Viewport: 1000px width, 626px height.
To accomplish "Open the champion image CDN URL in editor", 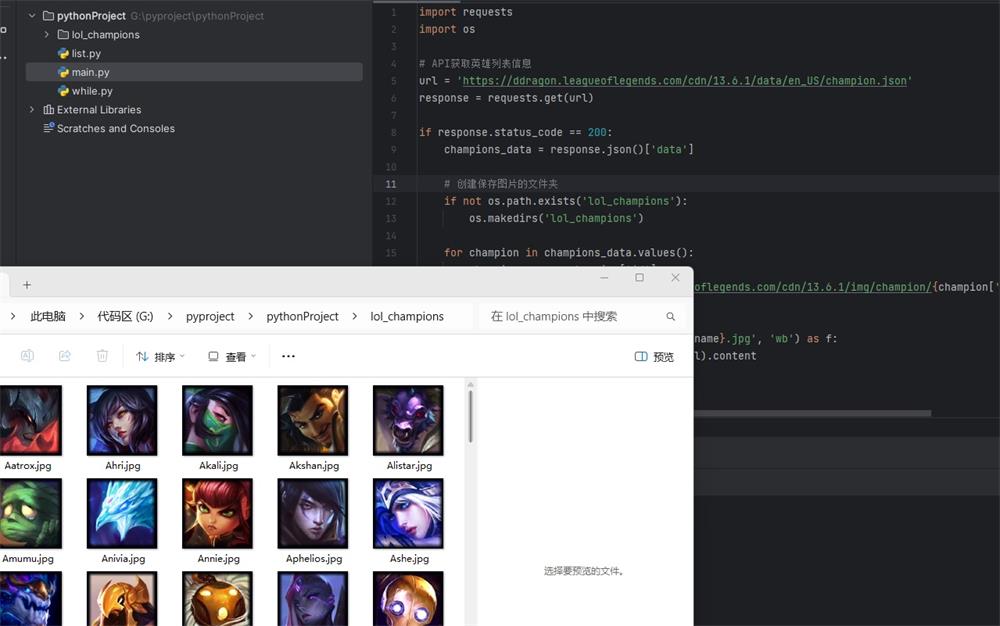I will click(x=813, y=287).
